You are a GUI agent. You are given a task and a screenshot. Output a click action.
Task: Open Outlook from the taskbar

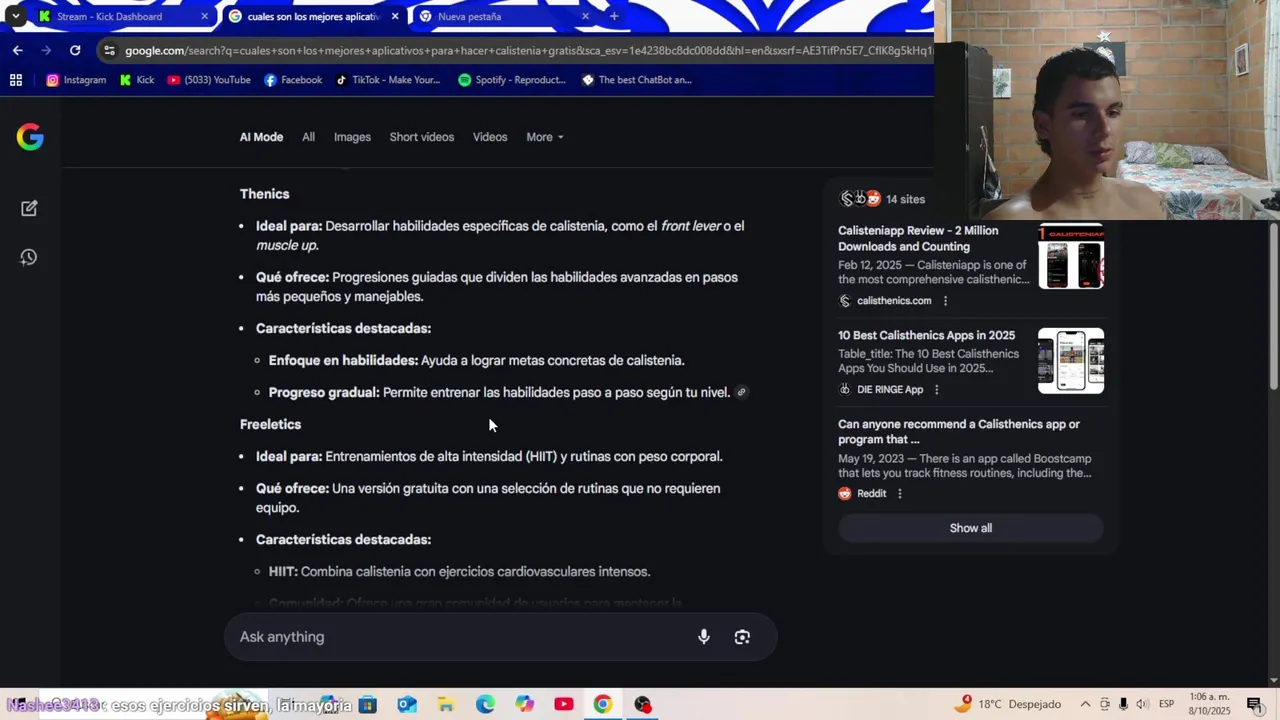click(407, 705)
